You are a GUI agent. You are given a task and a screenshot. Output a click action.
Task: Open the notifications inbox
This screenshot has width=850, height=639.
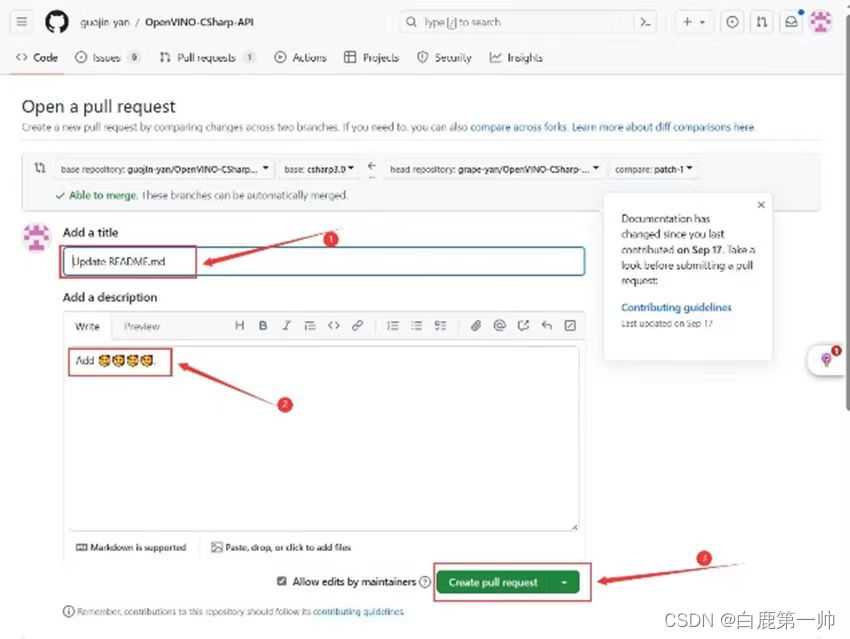[x=791, y=22]
